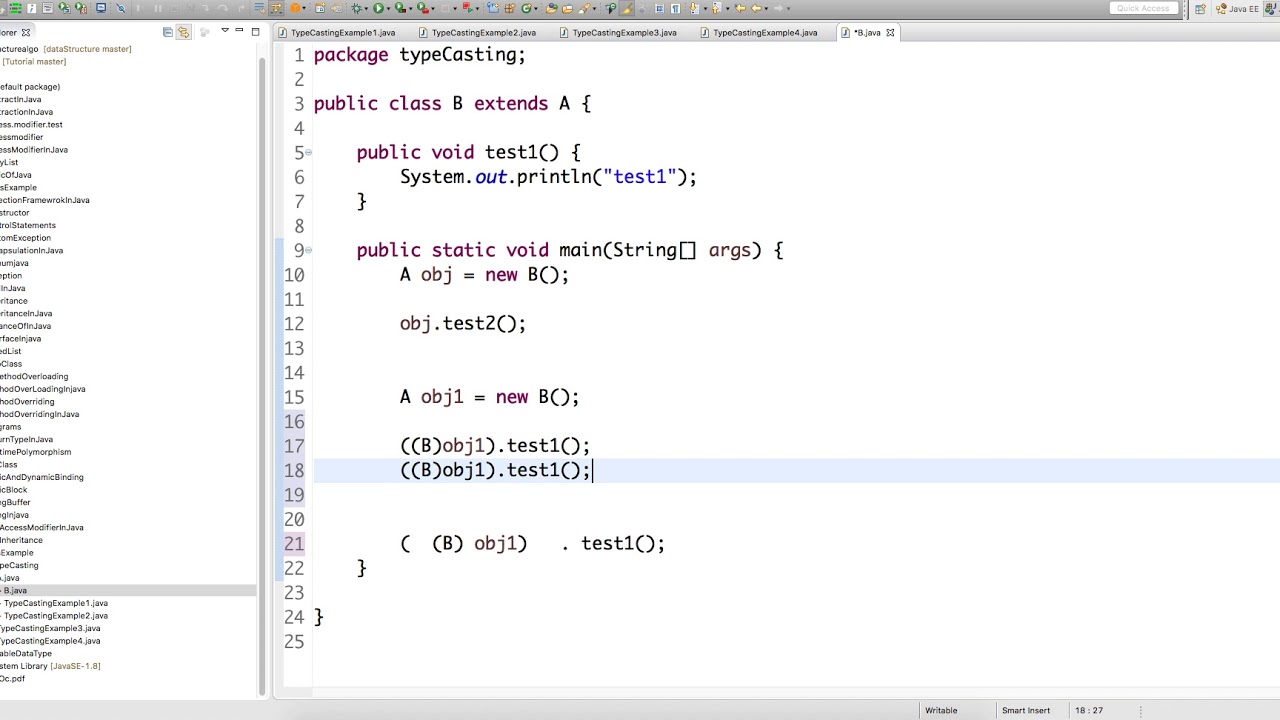Open TypeCastingExample3.java in the tree
The image size is (1280, 720).
tap(50, 628)
